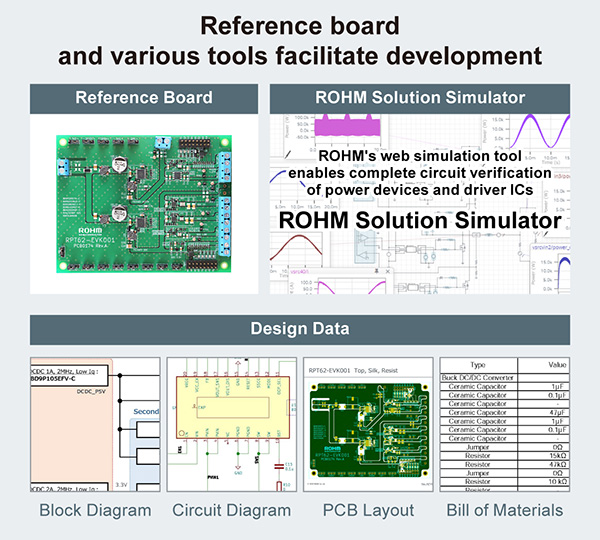Click the yellow IC symbol in circuit diagram
The height and width of the screenshot is (540, 600).
tap(233, 407)
